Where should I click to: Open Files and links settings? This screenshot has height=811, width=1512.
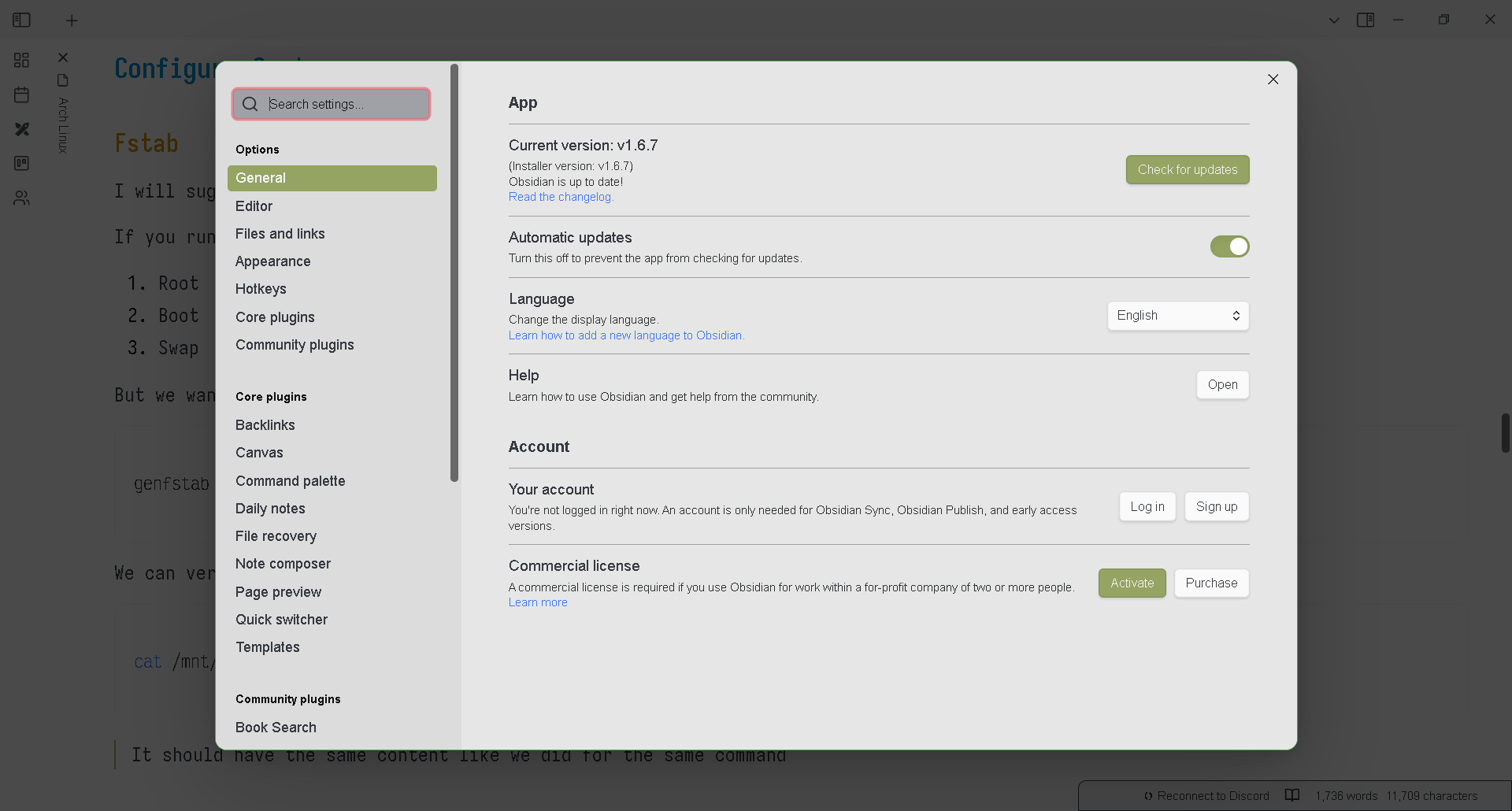click(332, 234)
